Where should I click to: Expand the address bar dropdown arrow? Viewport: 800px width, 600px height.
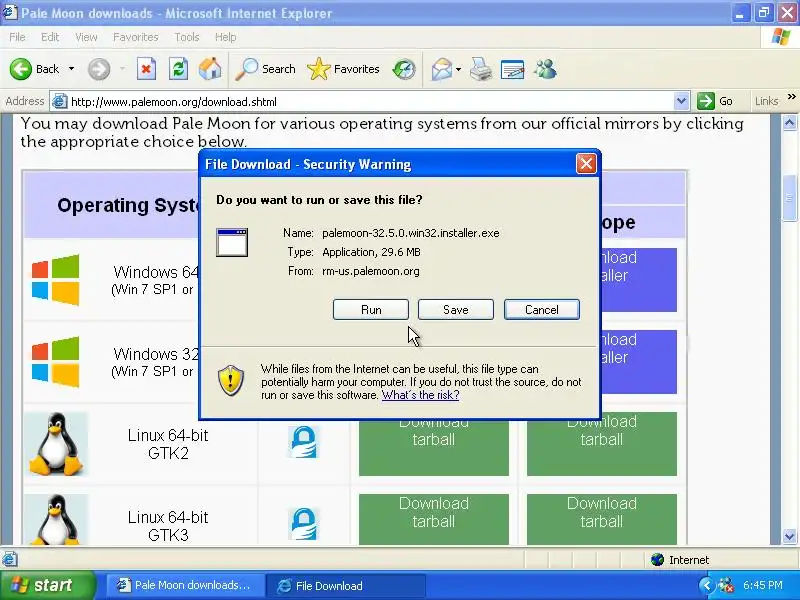coord(681,101)
